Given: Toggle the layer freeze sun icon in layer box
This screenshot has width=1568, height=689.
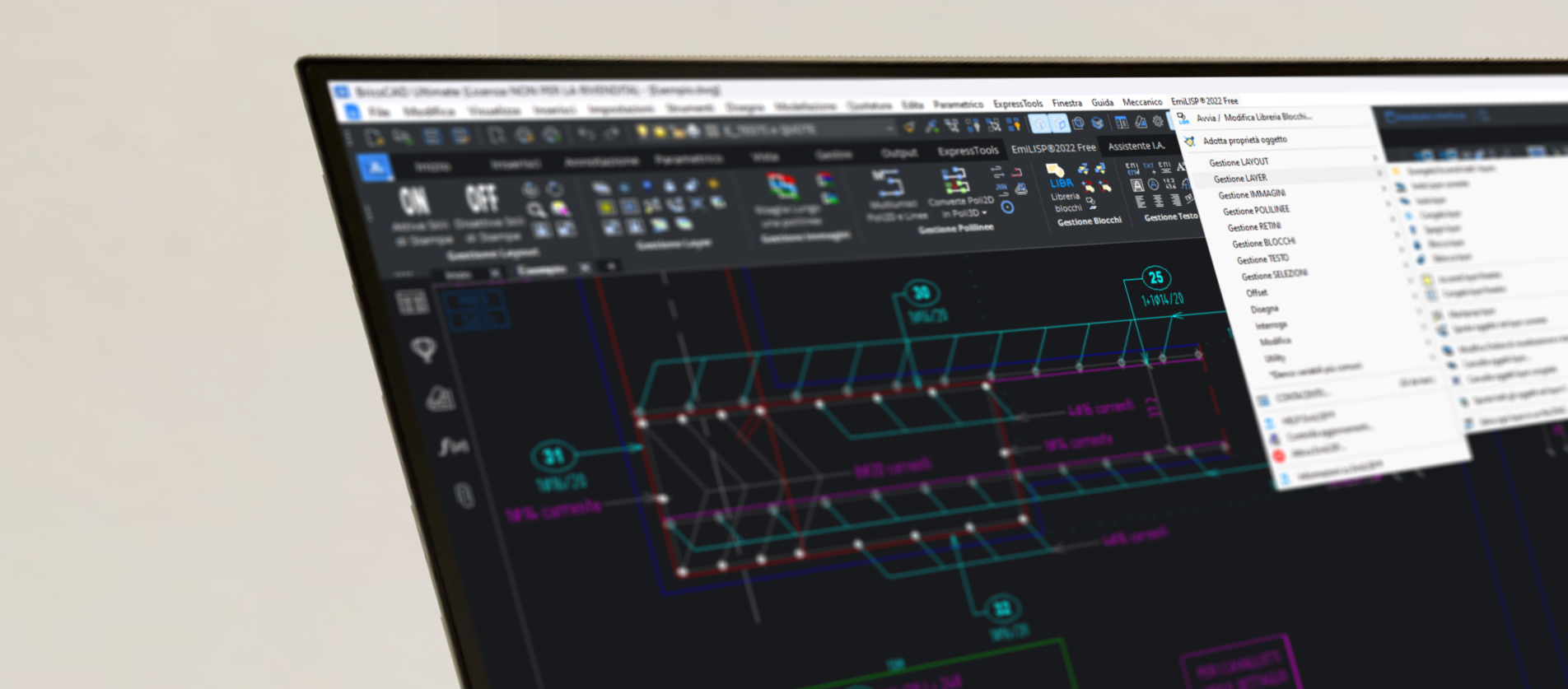Looking at the screenshot, I should (660, 132).
